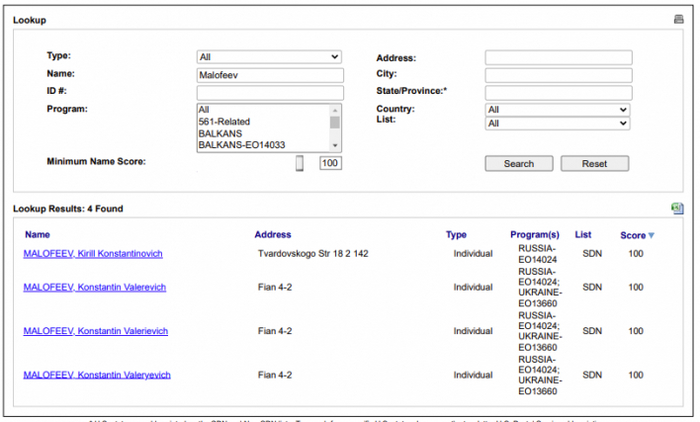This screenshot has width=700, height=422.
Task: Click the Minimum Name Score slider handle
Action: click(300, 163)
